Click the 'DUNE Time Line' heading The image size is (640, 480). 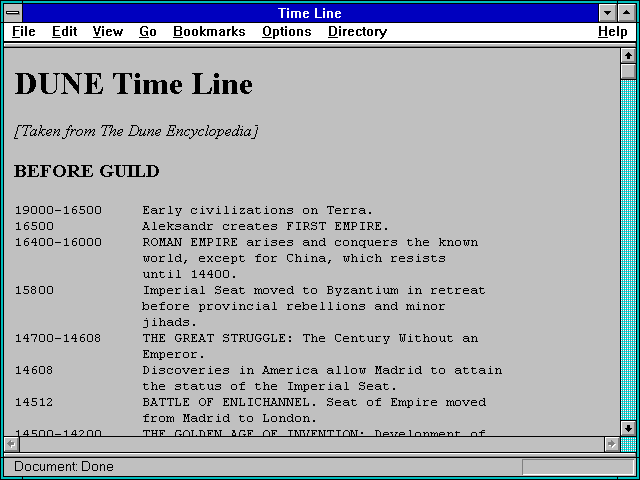pos(133,84)
